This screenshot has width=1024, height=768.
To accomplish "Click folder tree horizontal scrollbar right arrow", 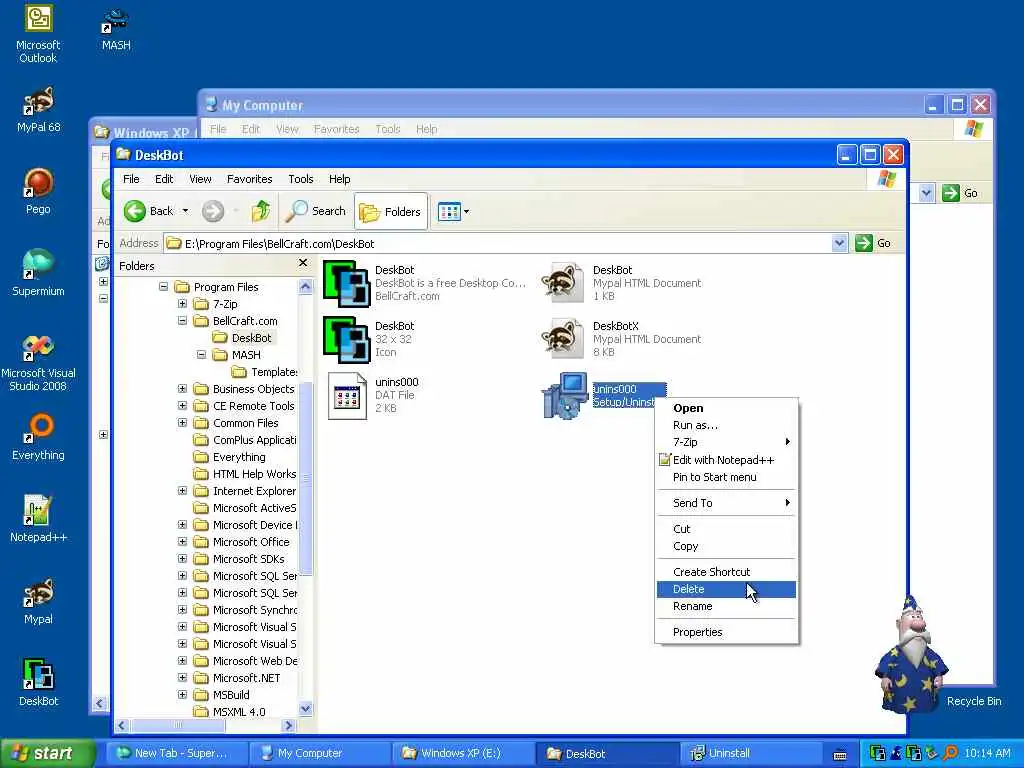I will click(289, 726).
